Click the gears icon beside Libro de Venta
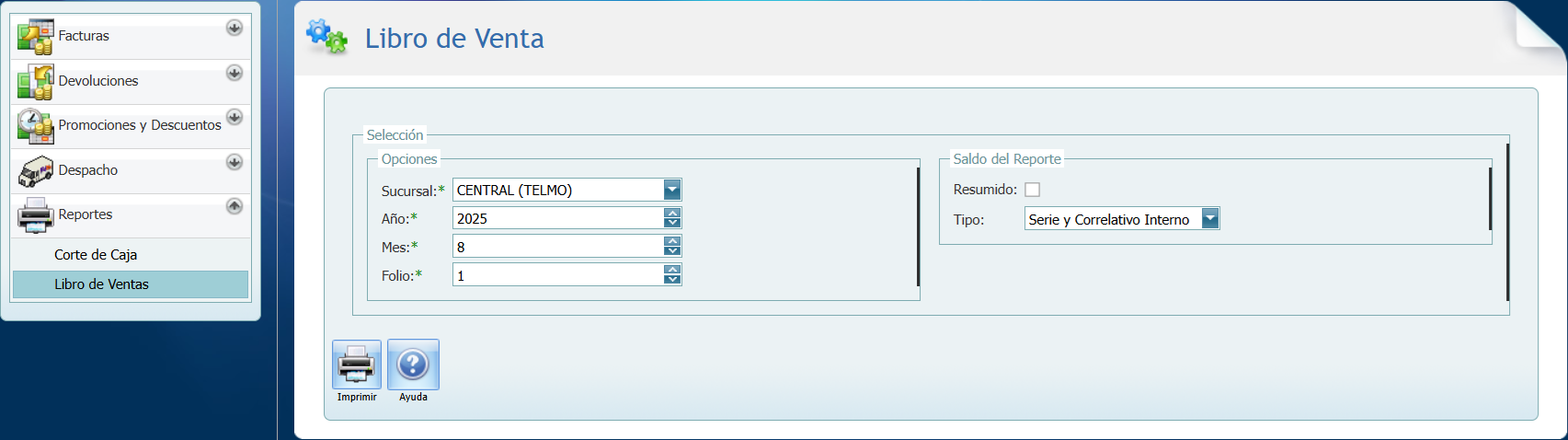The height and width of the screenshot is (440, 1568). pyautogui.click(x=326, y=38)
